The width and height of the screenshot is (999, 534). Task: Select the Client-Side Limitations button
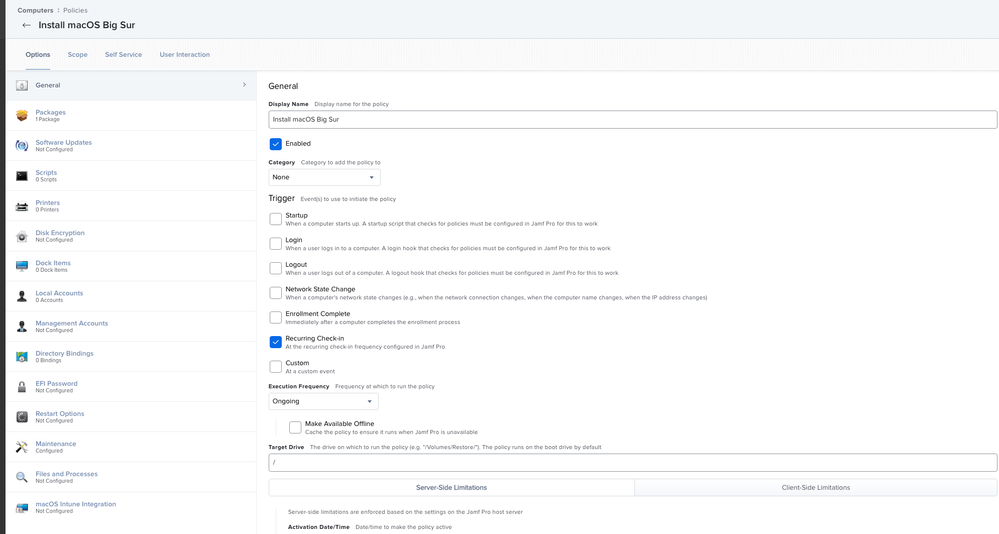point(816,487)
